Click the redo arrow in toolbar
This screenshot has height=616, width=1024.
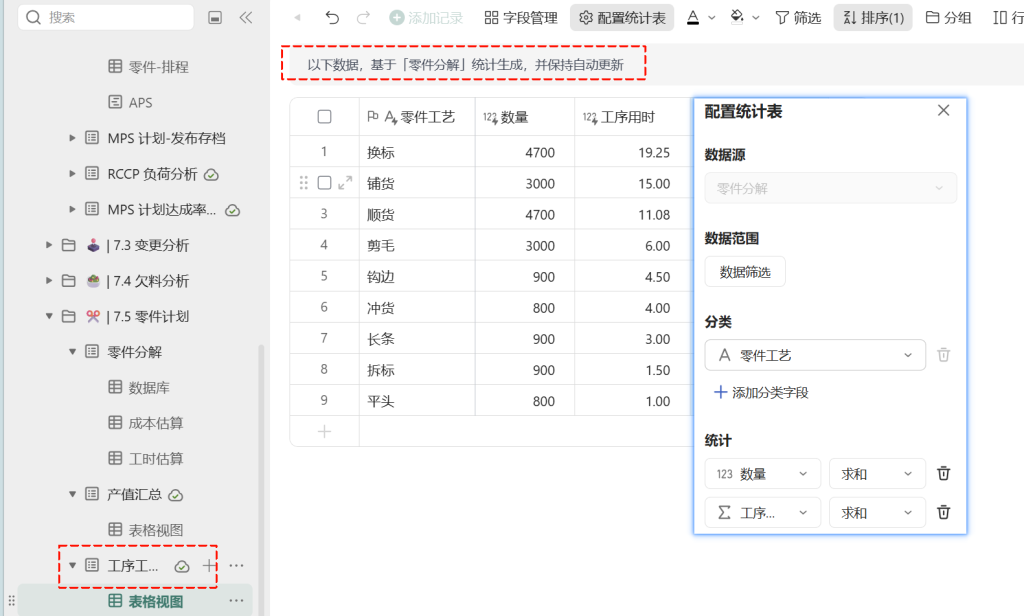[363, 18]
